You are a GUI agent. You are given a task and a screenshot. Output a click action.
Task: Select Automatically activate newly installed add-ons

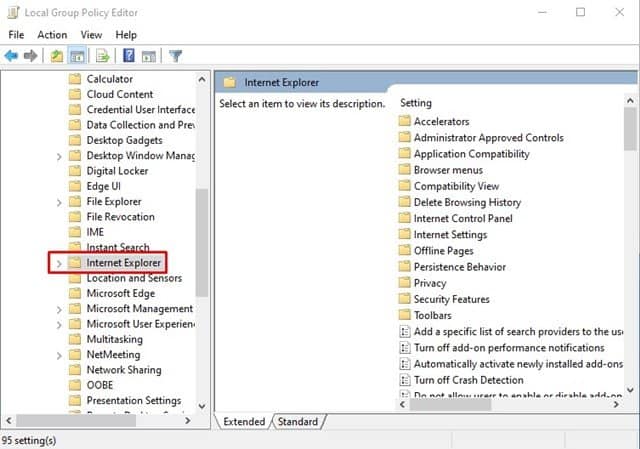click(518, 363)
